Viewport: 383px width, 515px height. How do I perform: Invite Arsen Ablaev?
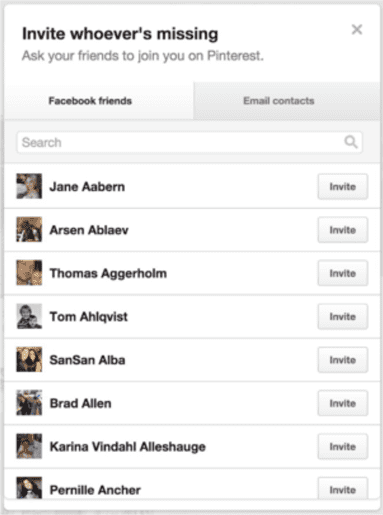coord(343,230)
